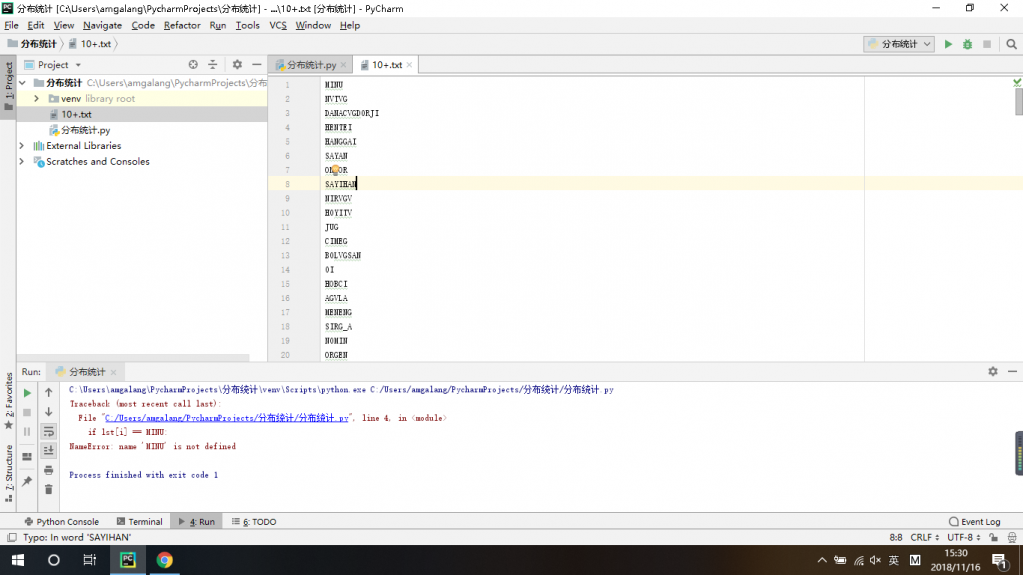Open Project panel settings gear
This screenshot has width=1023, height=575.
(237, 65)
